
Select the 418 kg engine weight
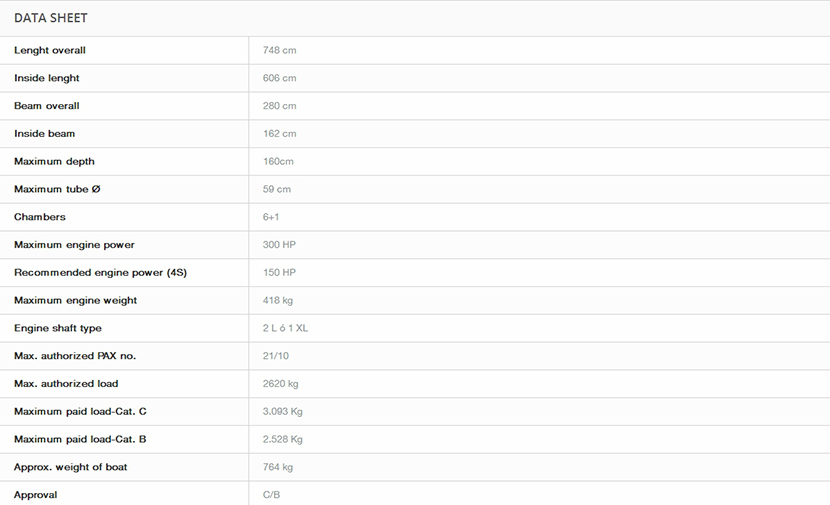278,300
